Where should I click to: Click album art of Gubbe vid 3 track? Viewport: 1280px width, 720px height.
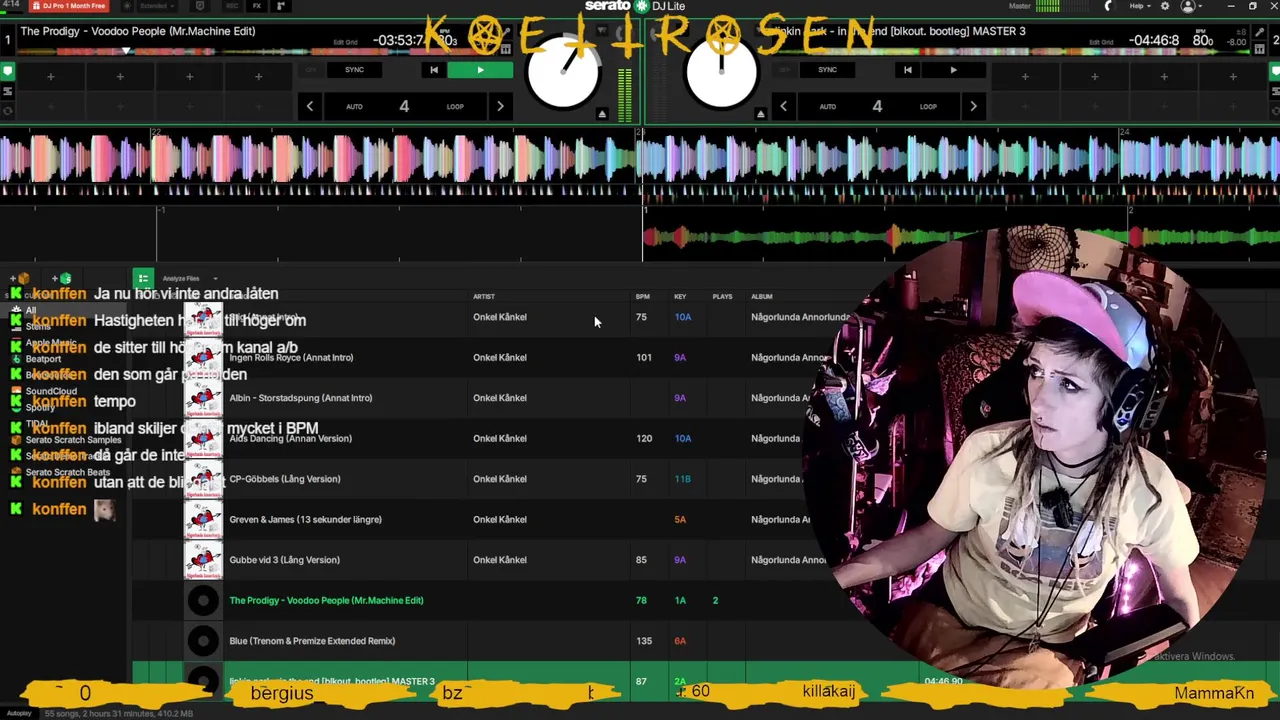pos(203,560)
